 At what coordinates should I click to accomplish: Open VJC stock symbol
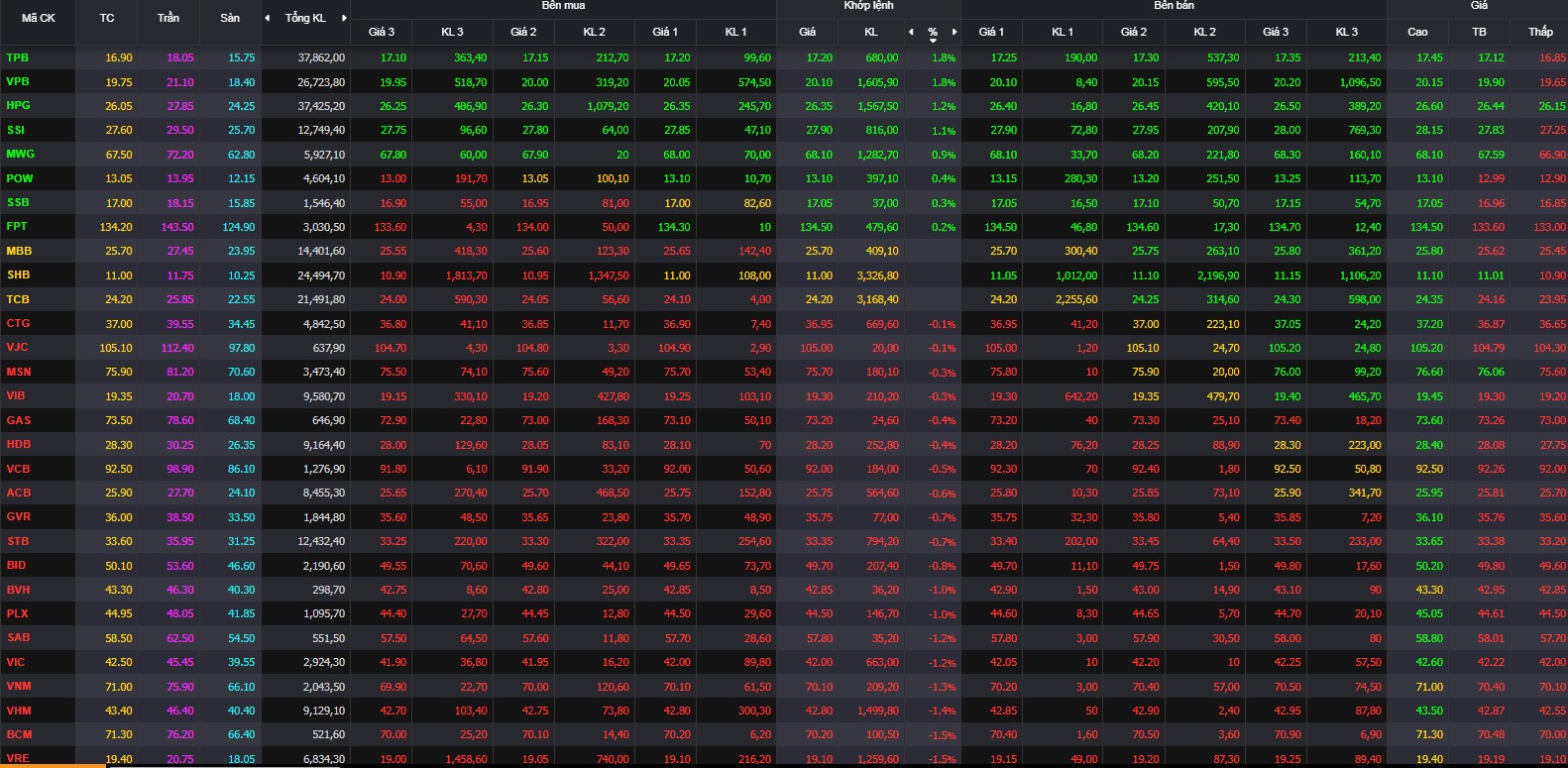click(x=17, y=347)
